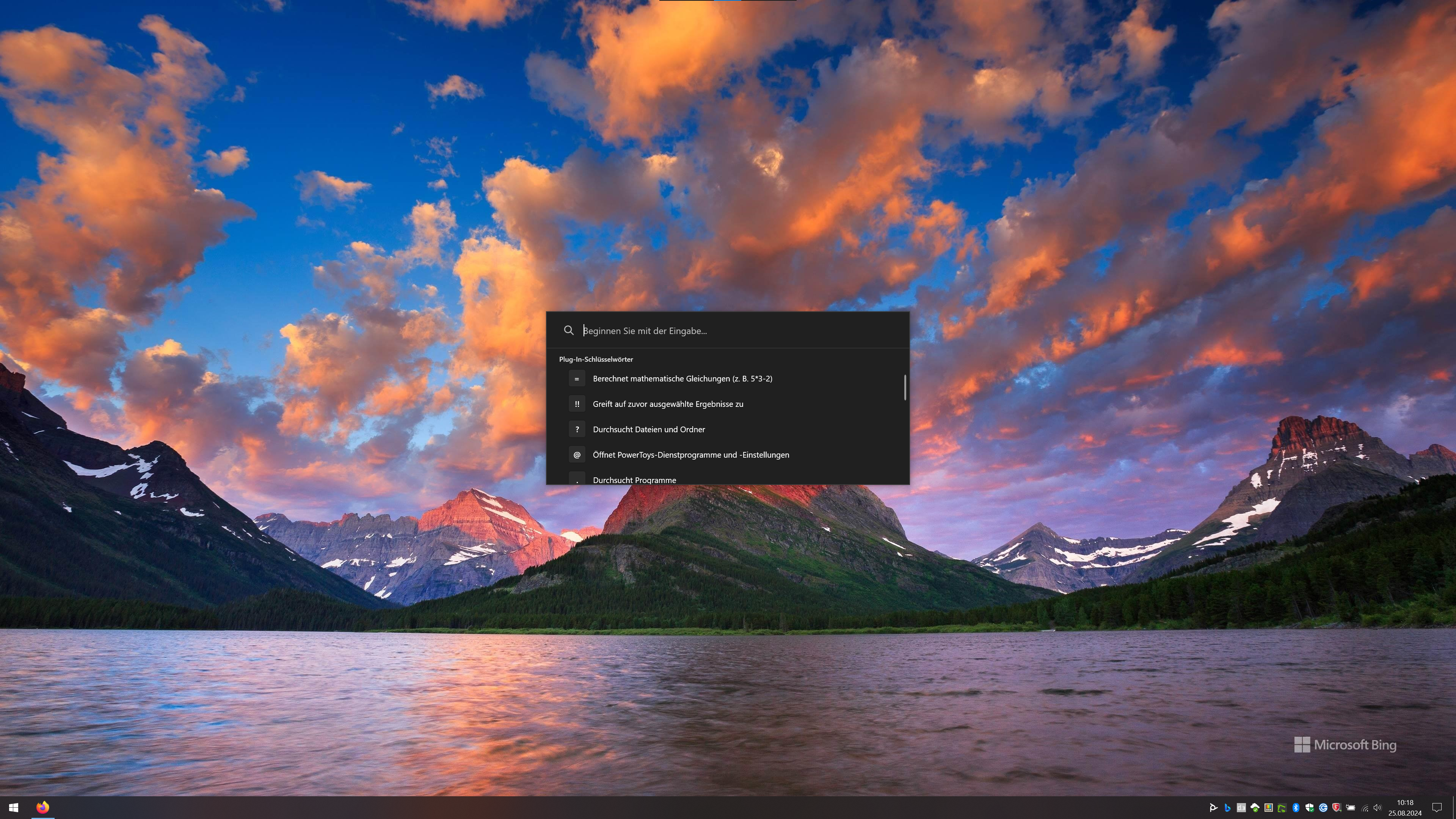Select the '!!' history results entry
Image resolution: width=1456 pixels, height=819 pixels.
(667, 404)
